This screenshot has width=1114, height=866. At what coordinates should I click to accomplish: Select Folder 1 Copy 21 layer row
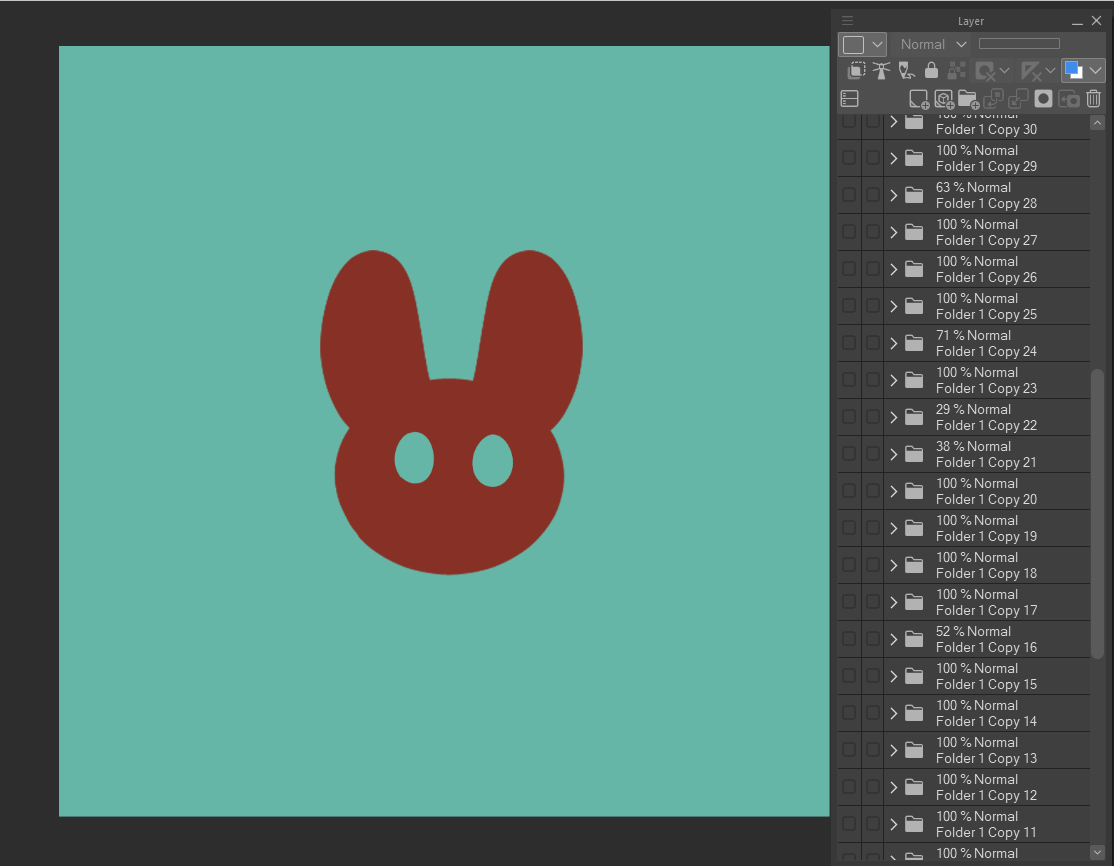(963, 453)
